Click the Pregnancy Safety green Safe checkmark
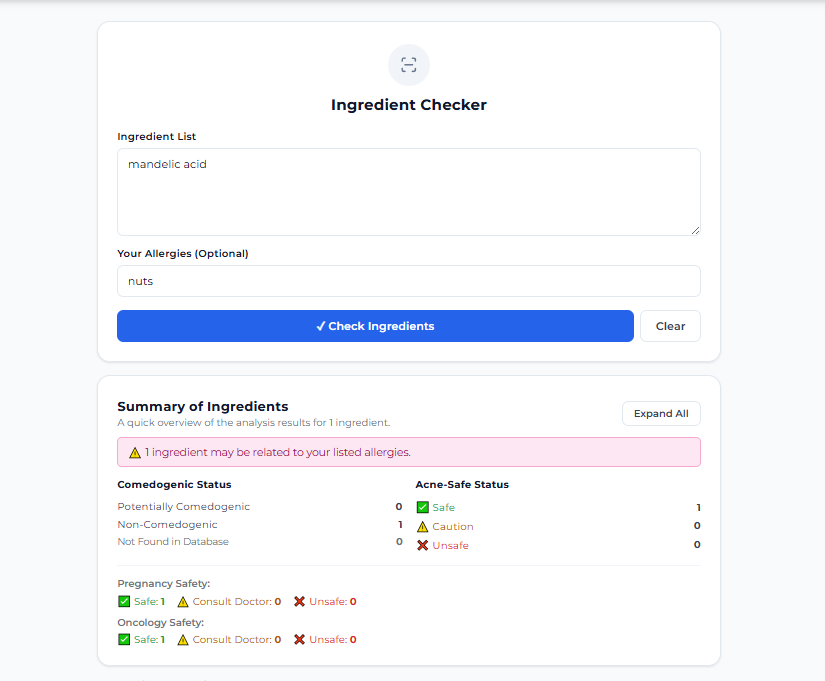Screen dimensions: 825x681 point(124,602)
